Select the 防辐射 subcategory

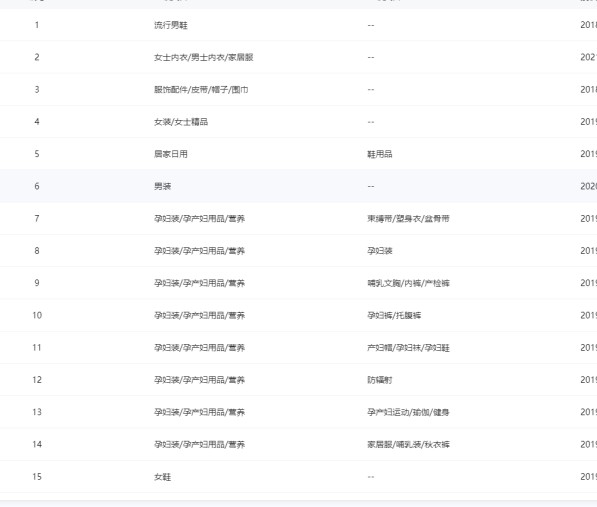point(380,380)
